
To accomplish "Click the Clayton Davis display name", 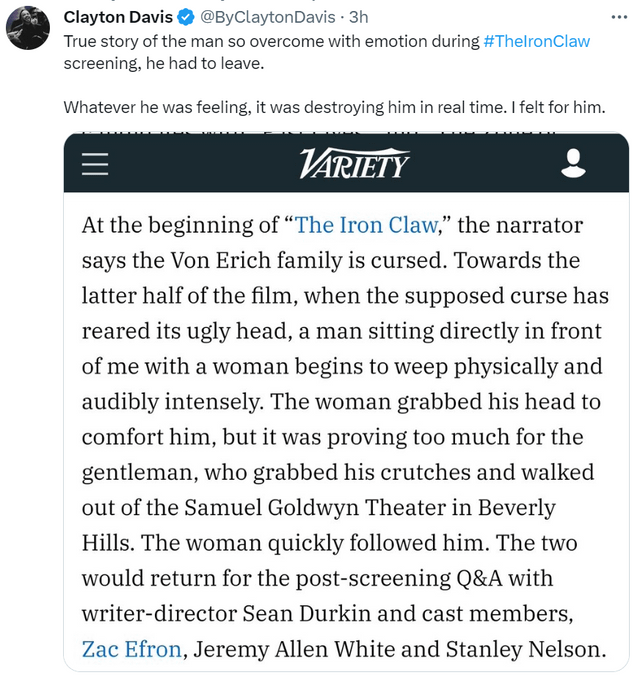I will [x=118, y=17].
